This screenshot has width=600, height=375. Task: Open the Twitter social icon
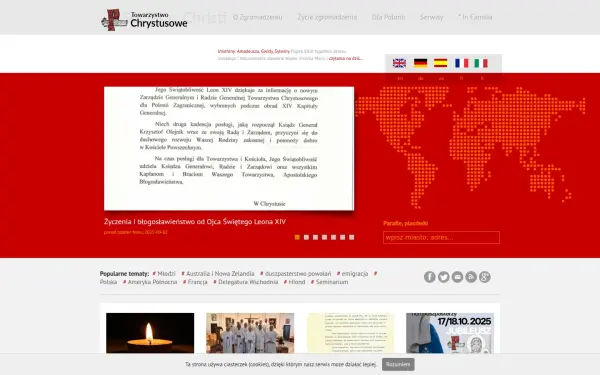(443, 277)
